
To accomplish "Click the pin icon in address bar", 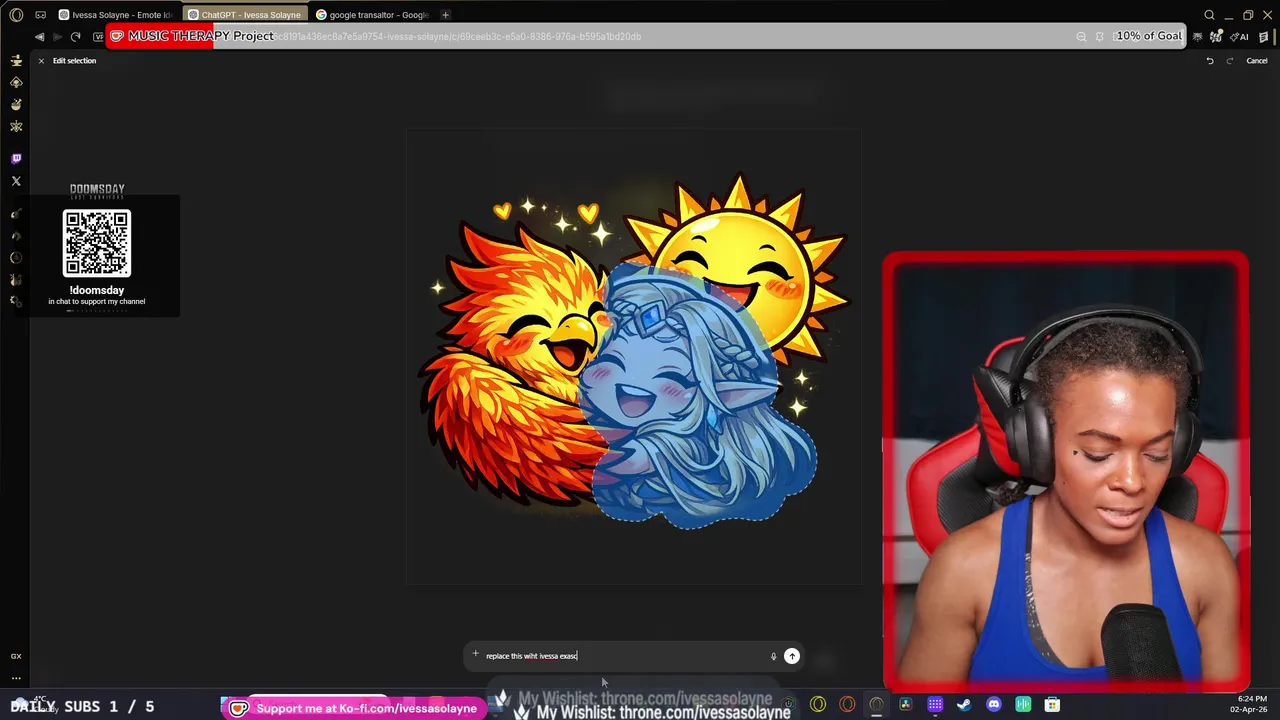I will pyautogui.click(x=1100, y=37).
